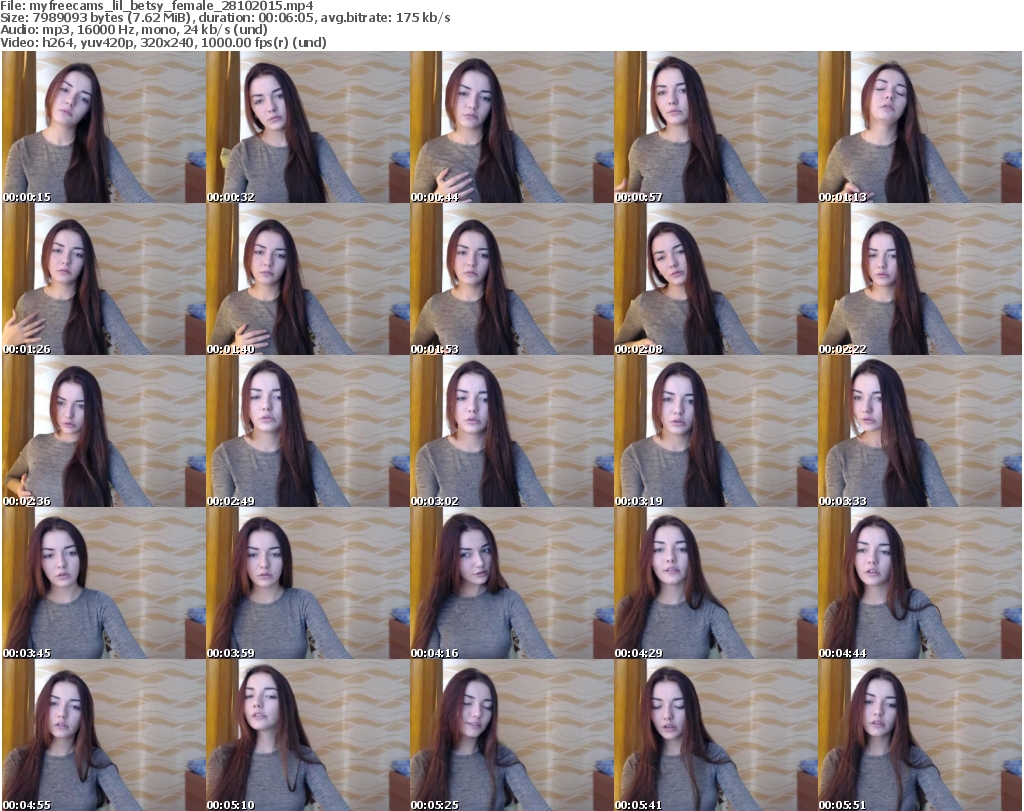This screenshot has height=811, width=1024.
Task: View the thumbnail stamped 00:05:25
Action: click(512, 735)
